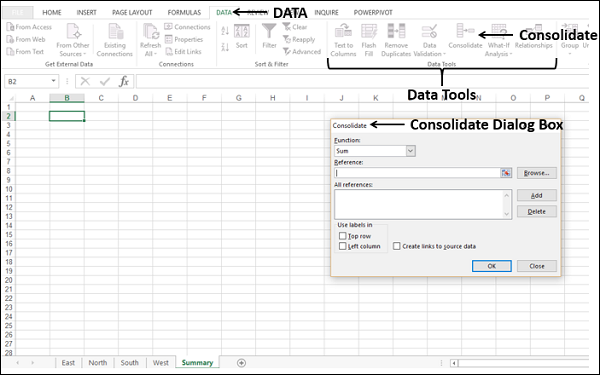This screenshot has width=600, height=375.
Task: Open PAGE LAYOUT tab
Action: pos(132,12)
